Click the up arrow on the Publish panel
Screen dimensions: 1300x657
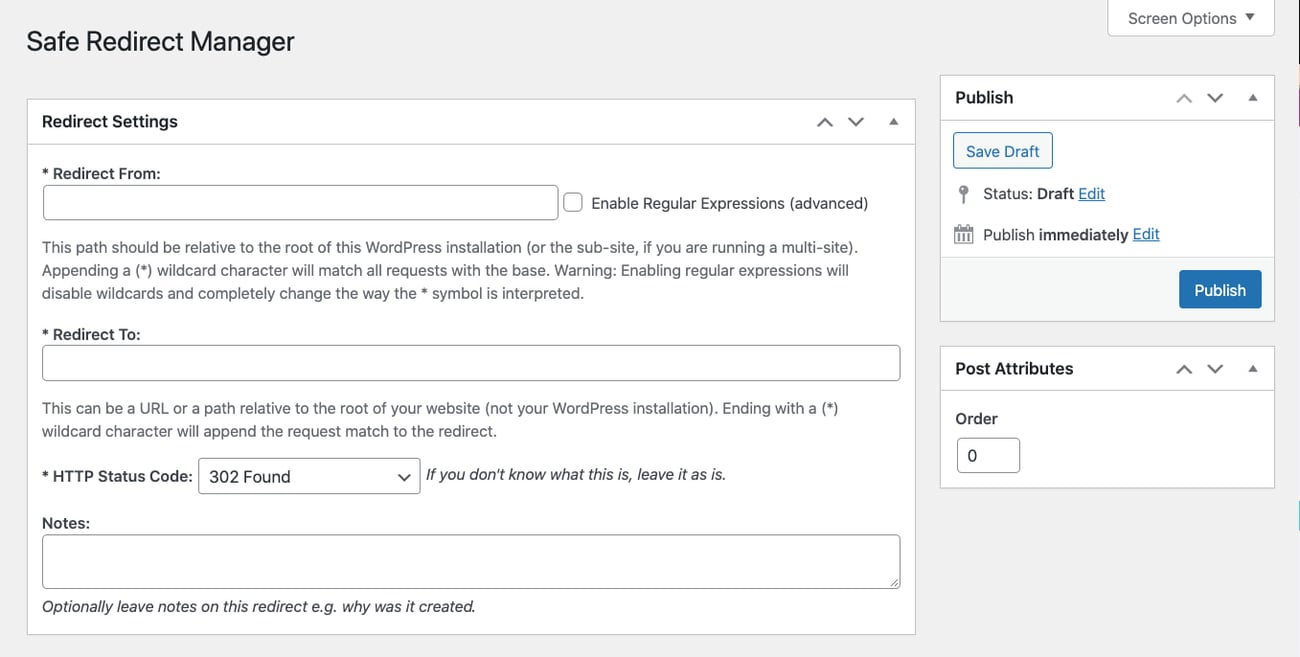(1184, 97)
